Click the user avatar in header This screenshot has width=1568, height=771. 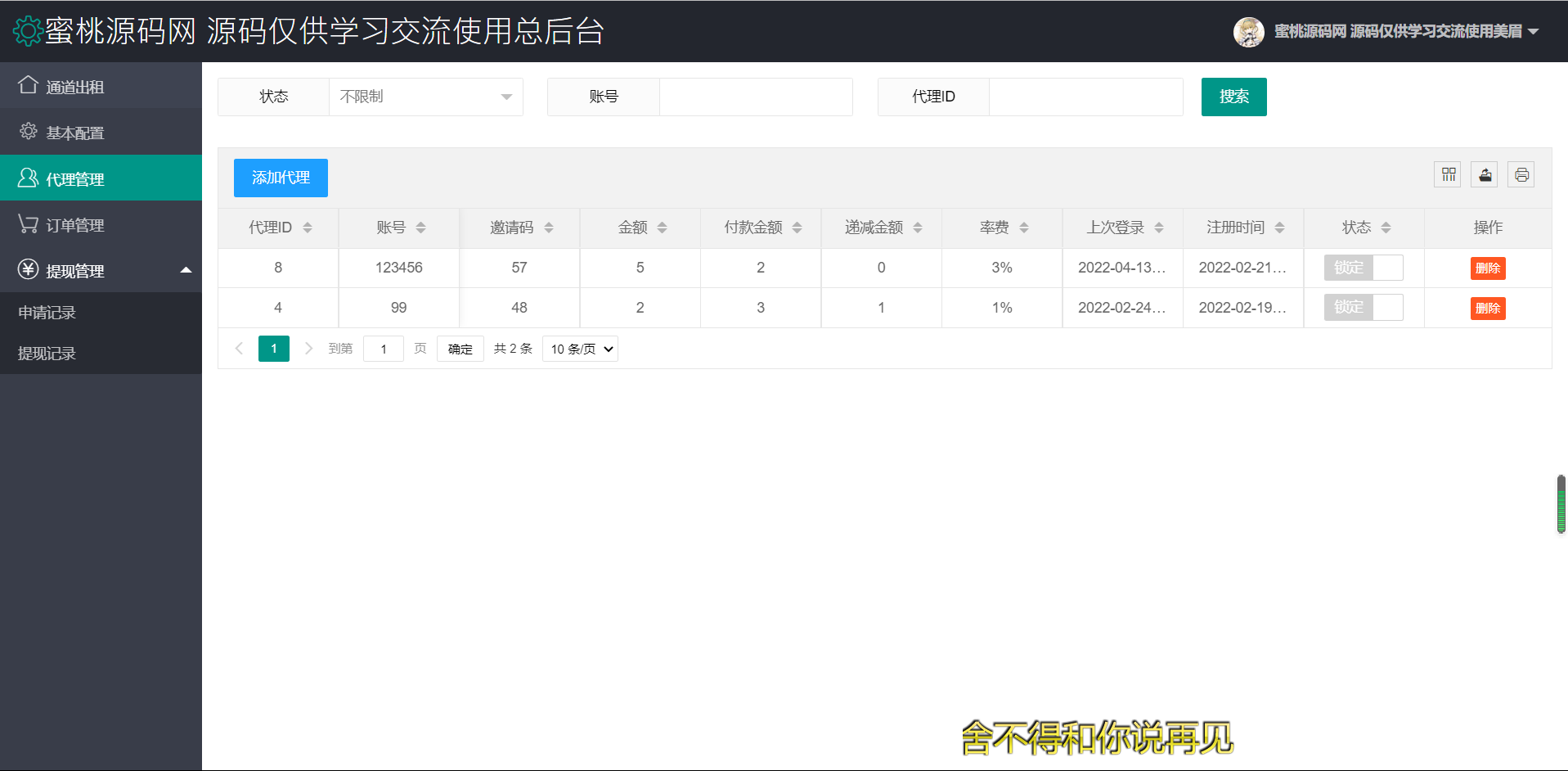point(1248,32)
